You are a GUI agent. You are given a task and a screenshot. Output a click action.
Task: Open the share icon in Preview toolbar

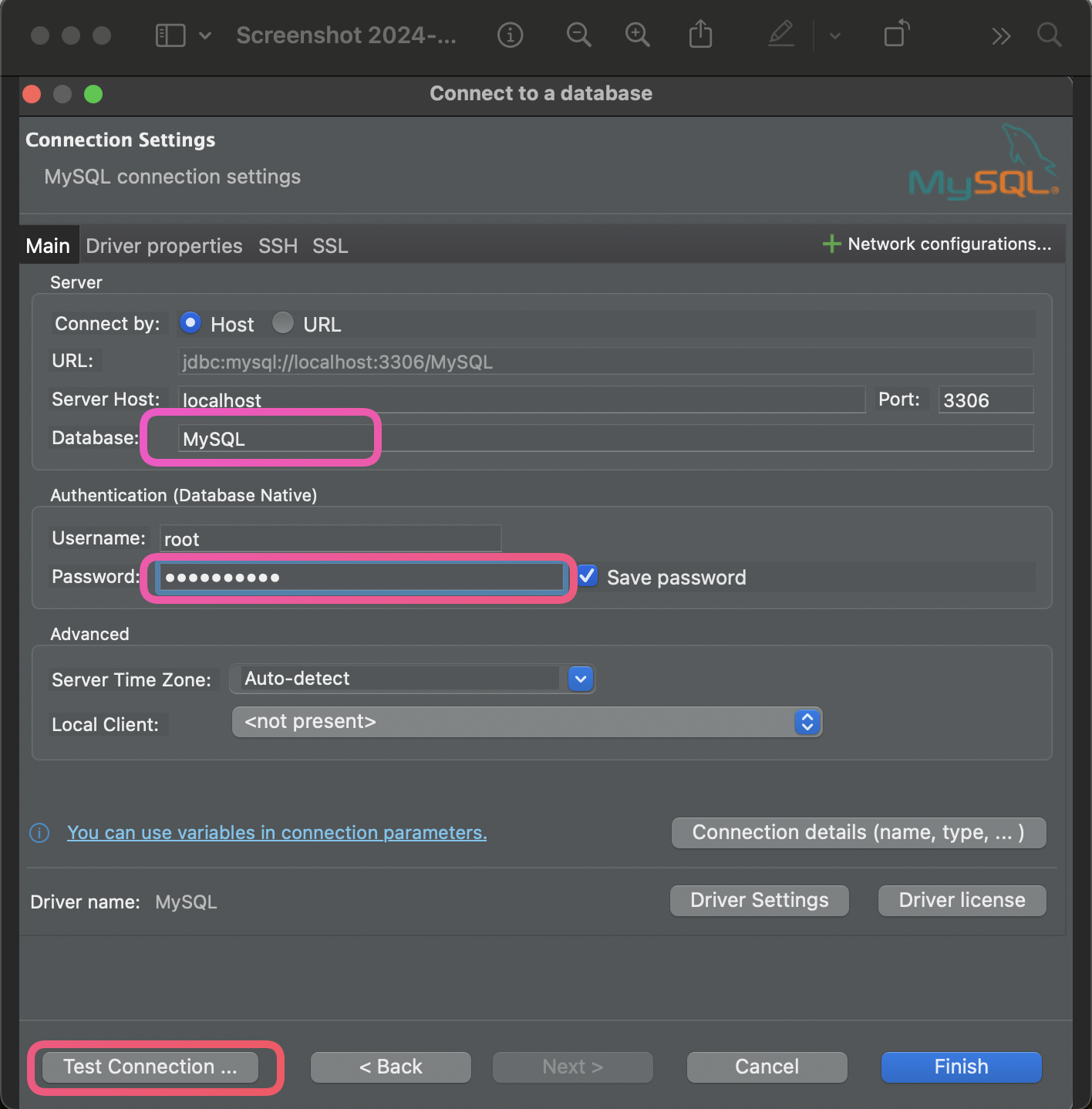pyautogui.click(x=700, y=35)
